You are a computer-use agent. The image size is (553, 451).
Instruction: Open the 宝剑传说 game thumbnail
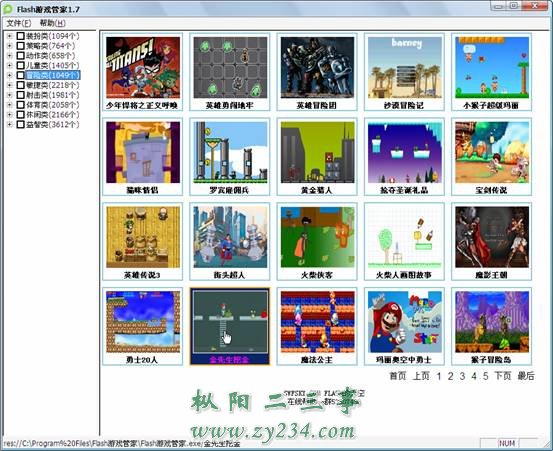(492, 152)
